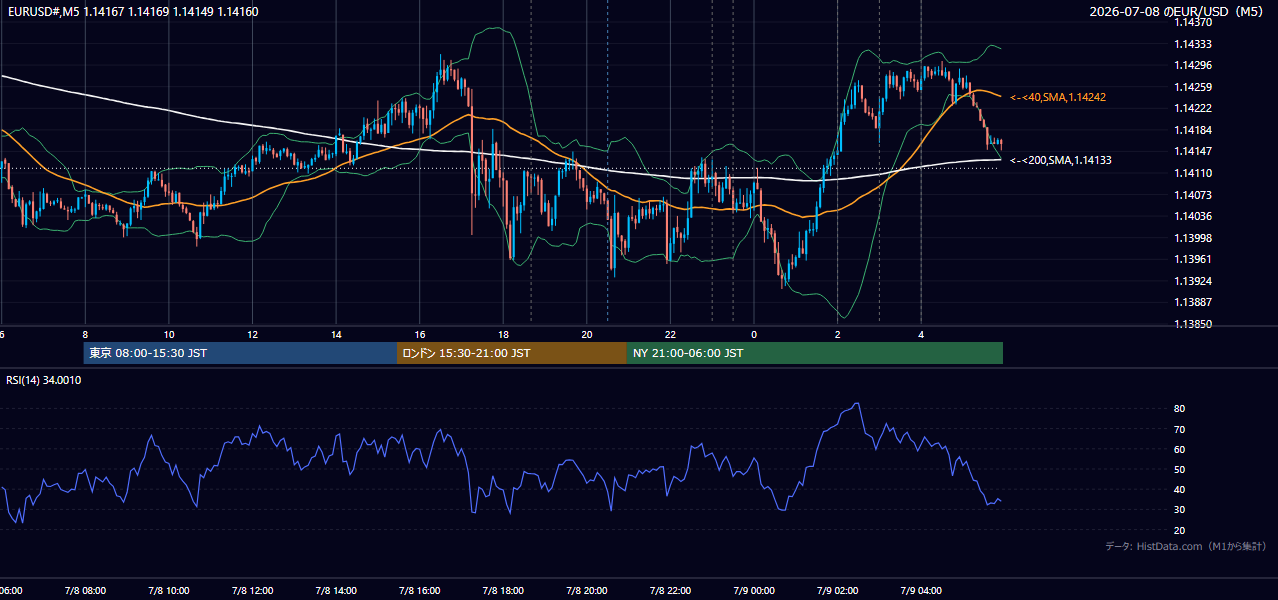Click RSI scale value 50
1278x600 pixels.
1179,469
